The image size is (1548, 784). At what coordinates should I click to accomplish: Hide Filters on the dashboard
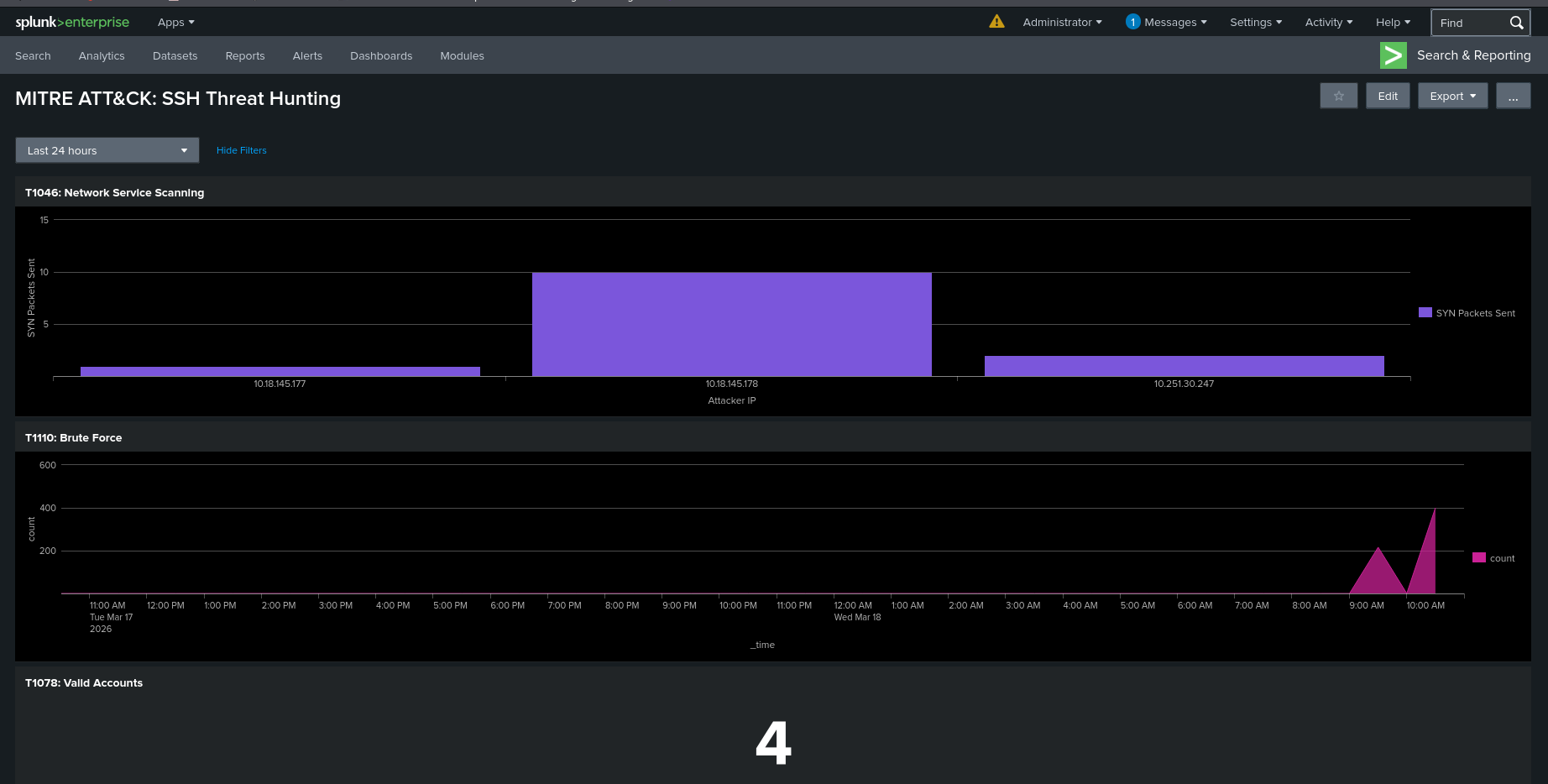242,150
